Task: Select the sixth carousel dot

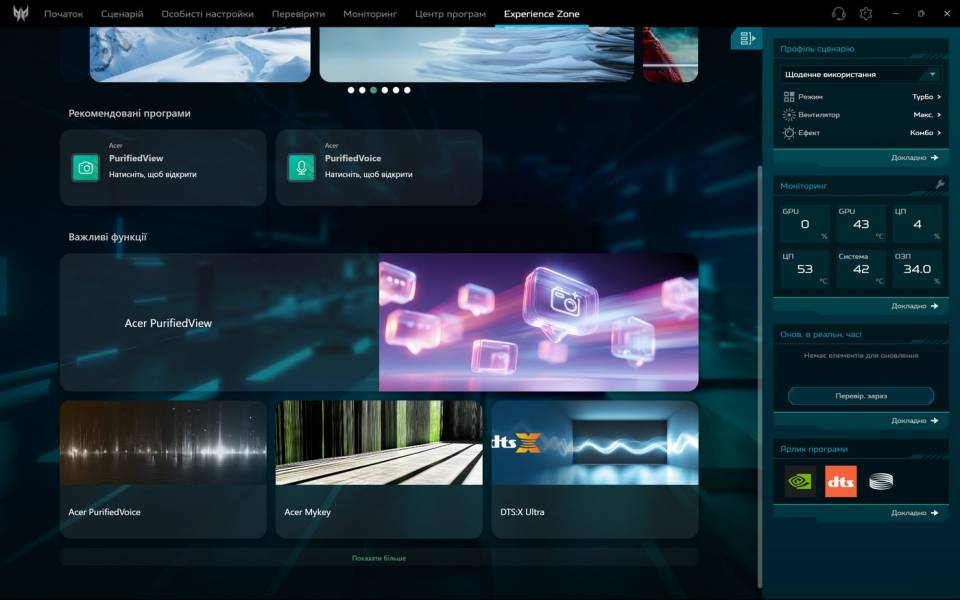Action: [x=407, y=90]
